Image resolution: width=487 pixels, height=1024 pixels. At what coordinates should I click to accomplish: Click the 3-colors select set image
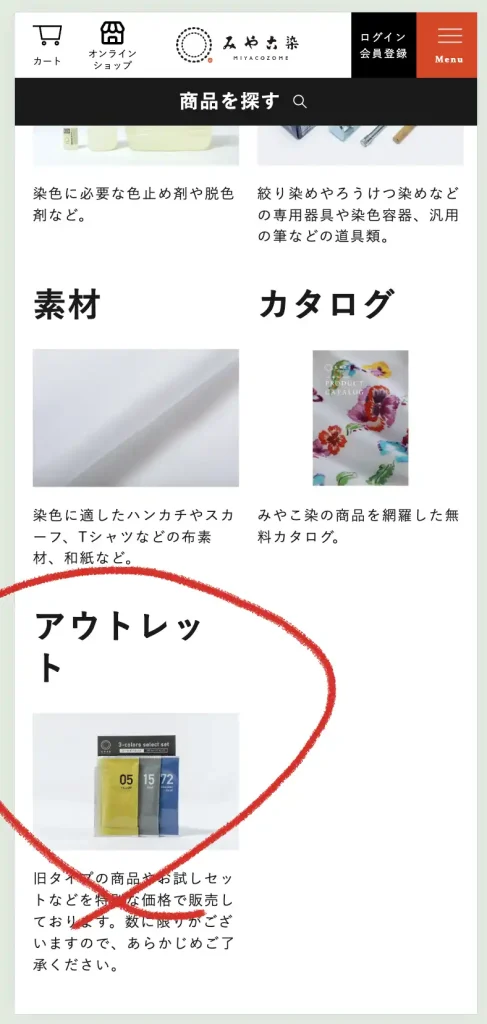tap(136, 781)
